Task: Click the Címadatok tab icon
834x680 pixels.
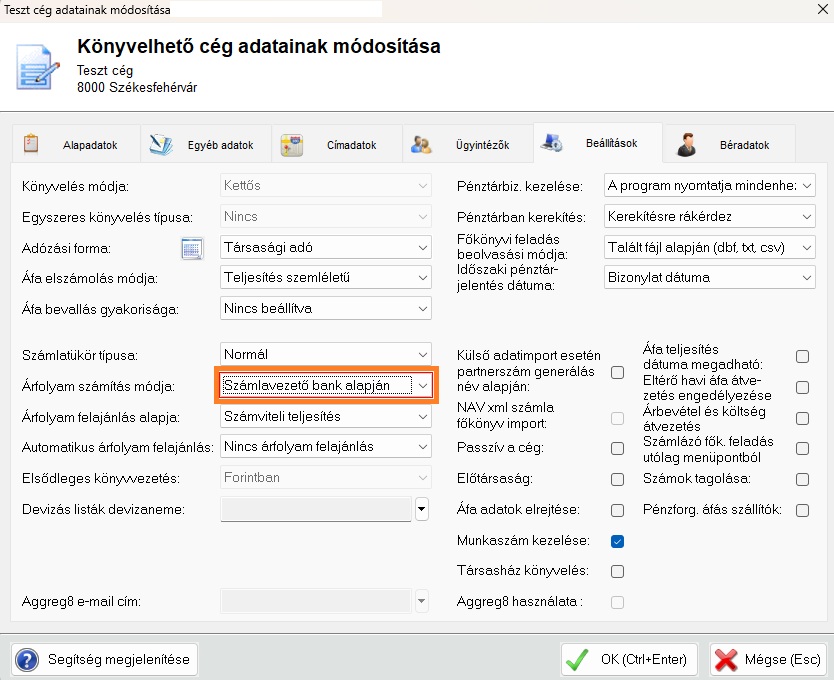Action: coord(292,144)
